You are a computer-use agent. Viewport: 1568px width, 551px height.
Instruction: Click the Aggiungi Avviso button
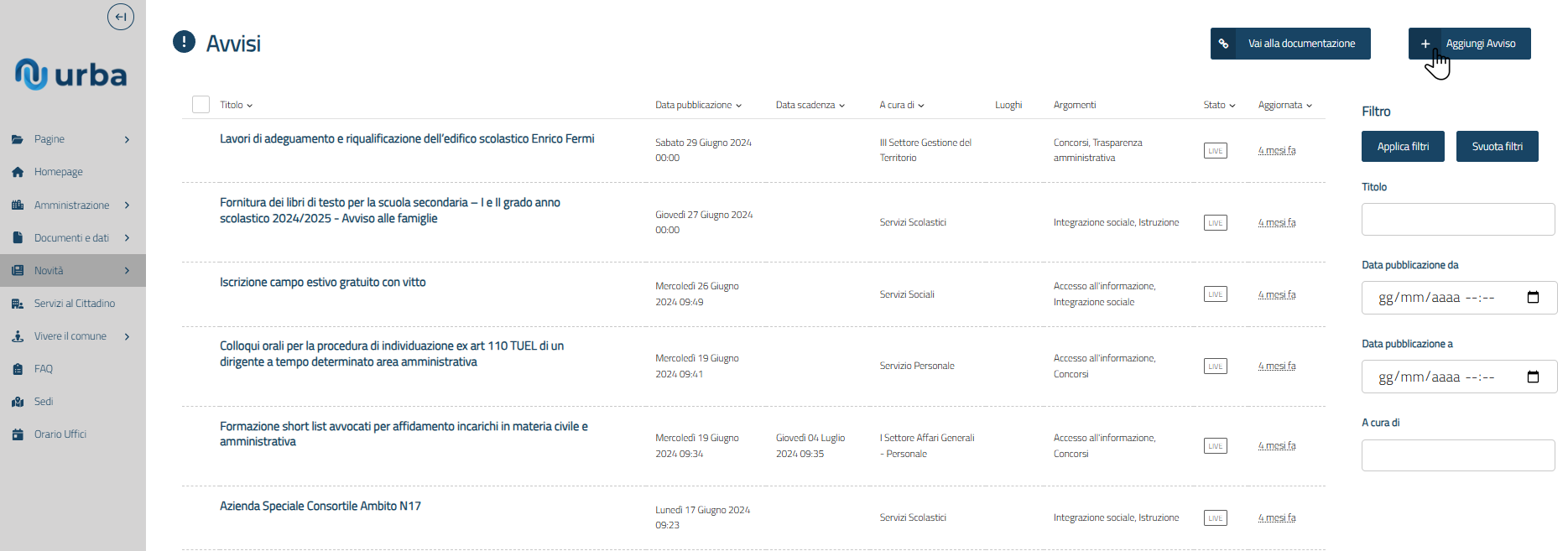pyautogui.click(x=1469, y=44)
